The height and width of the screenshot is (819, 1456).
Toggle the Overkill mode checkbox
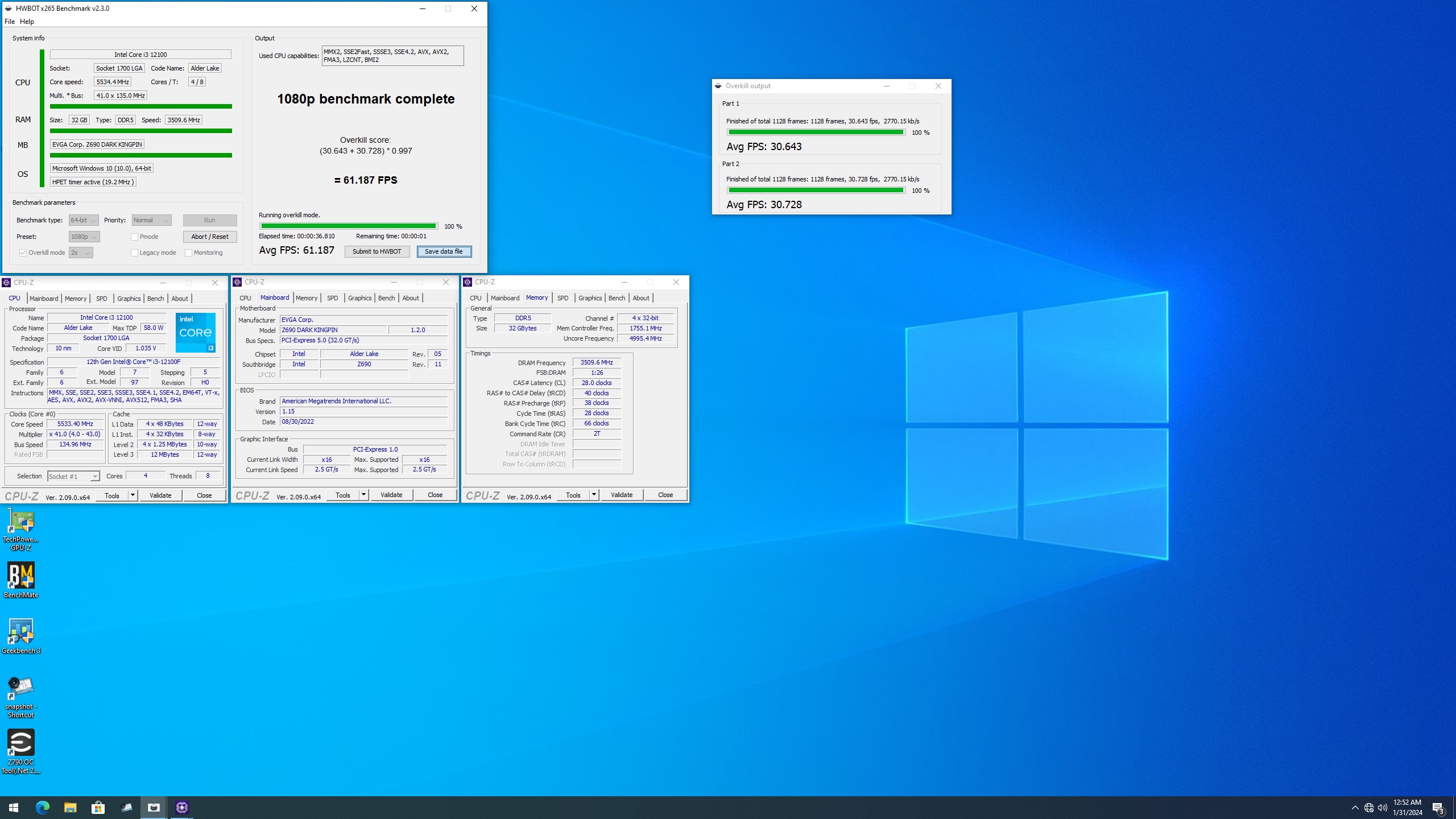pyautogui.click(x=23, y=253)
